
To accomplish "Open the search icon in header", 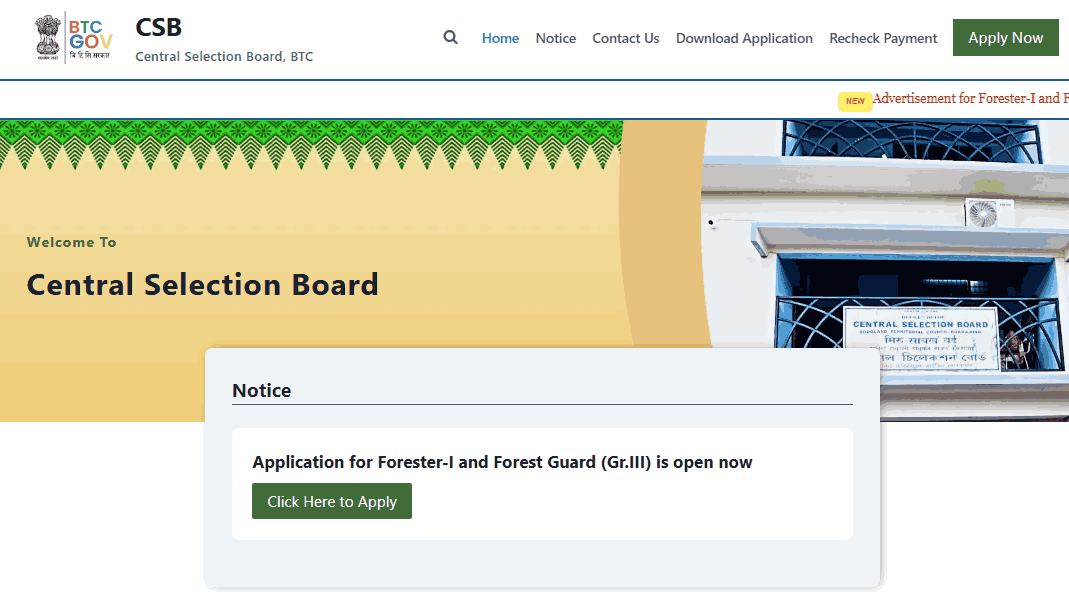I will (450, 37).
